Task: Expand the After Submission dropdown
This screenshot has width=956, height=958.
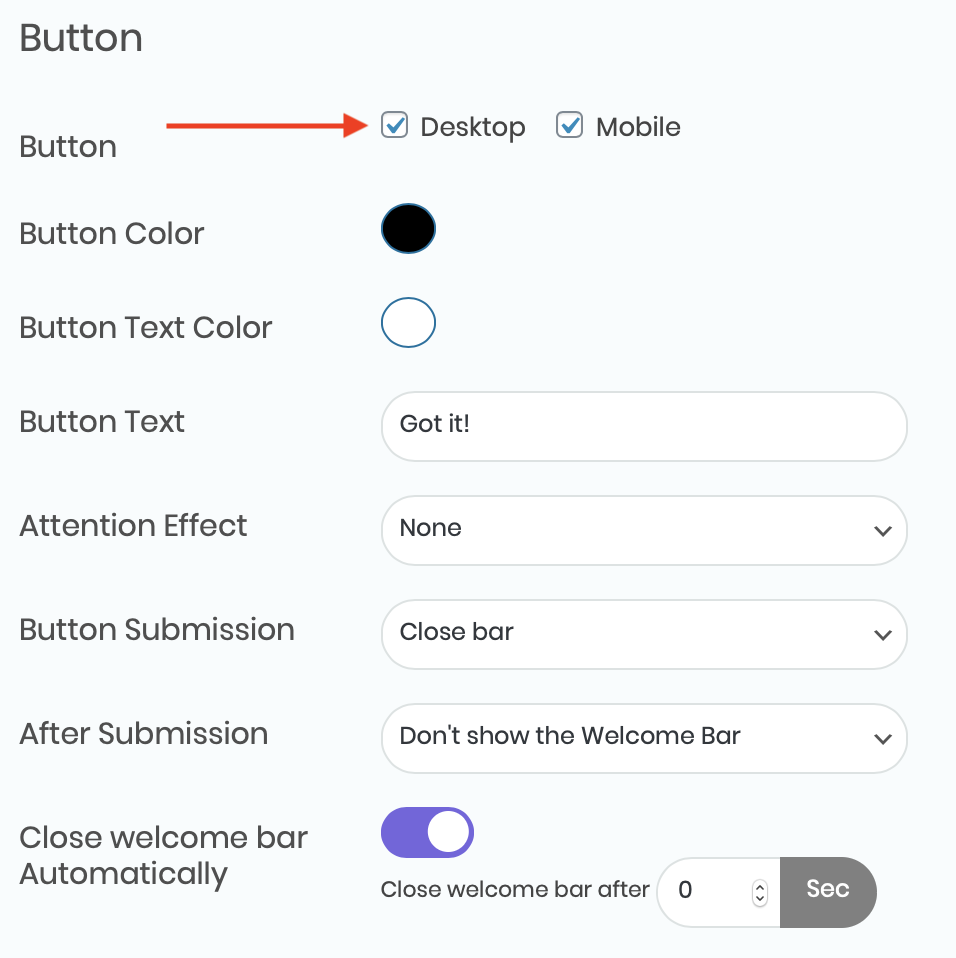Action: pos(643,737)
